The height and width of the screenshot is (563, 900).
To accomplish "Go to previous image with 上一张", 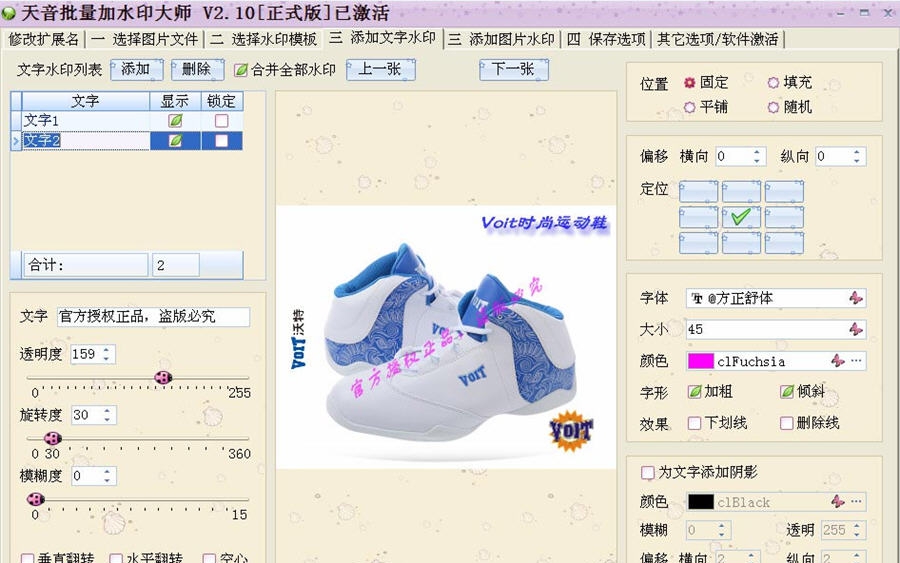I will [x=380, y=69].
